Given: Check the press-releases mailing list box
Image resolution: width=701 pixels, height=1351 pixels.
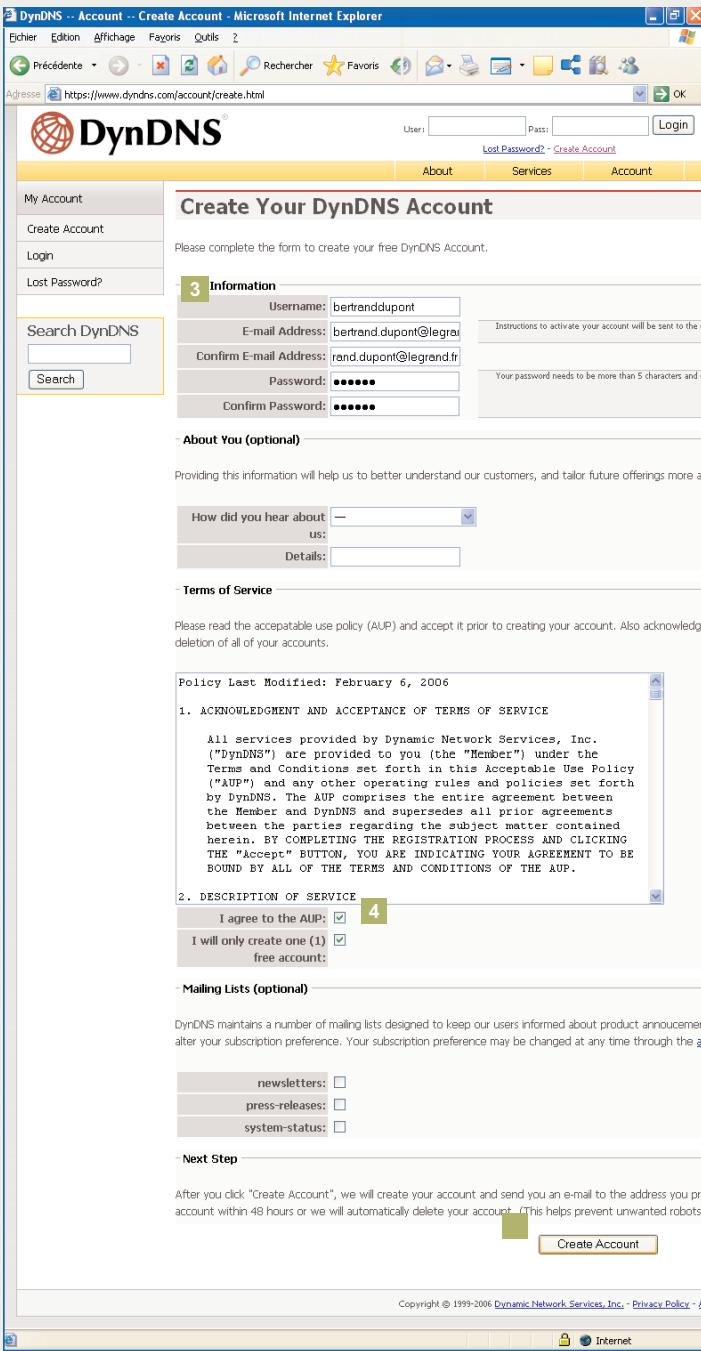Looking at the screenshot, I should [339, 1106].
